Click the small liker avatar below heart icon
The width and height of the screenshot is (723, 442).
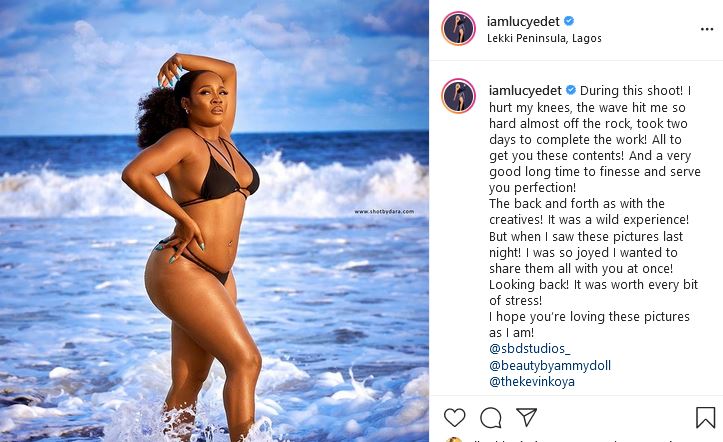pos(454,439)
